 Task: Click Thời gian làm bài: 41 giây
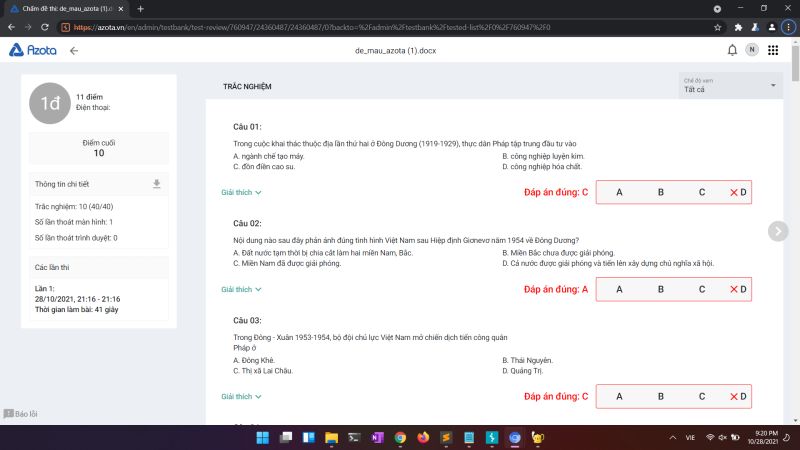pos(77,310)
